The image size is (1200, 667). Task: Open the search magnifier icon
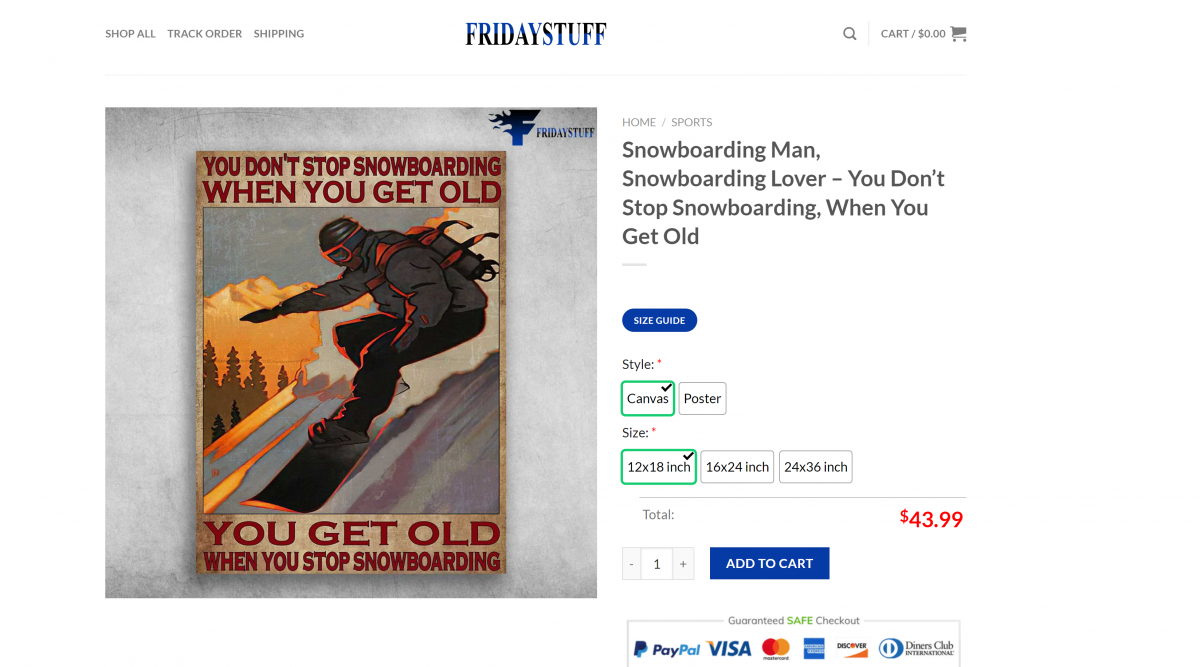click(849, 33)
